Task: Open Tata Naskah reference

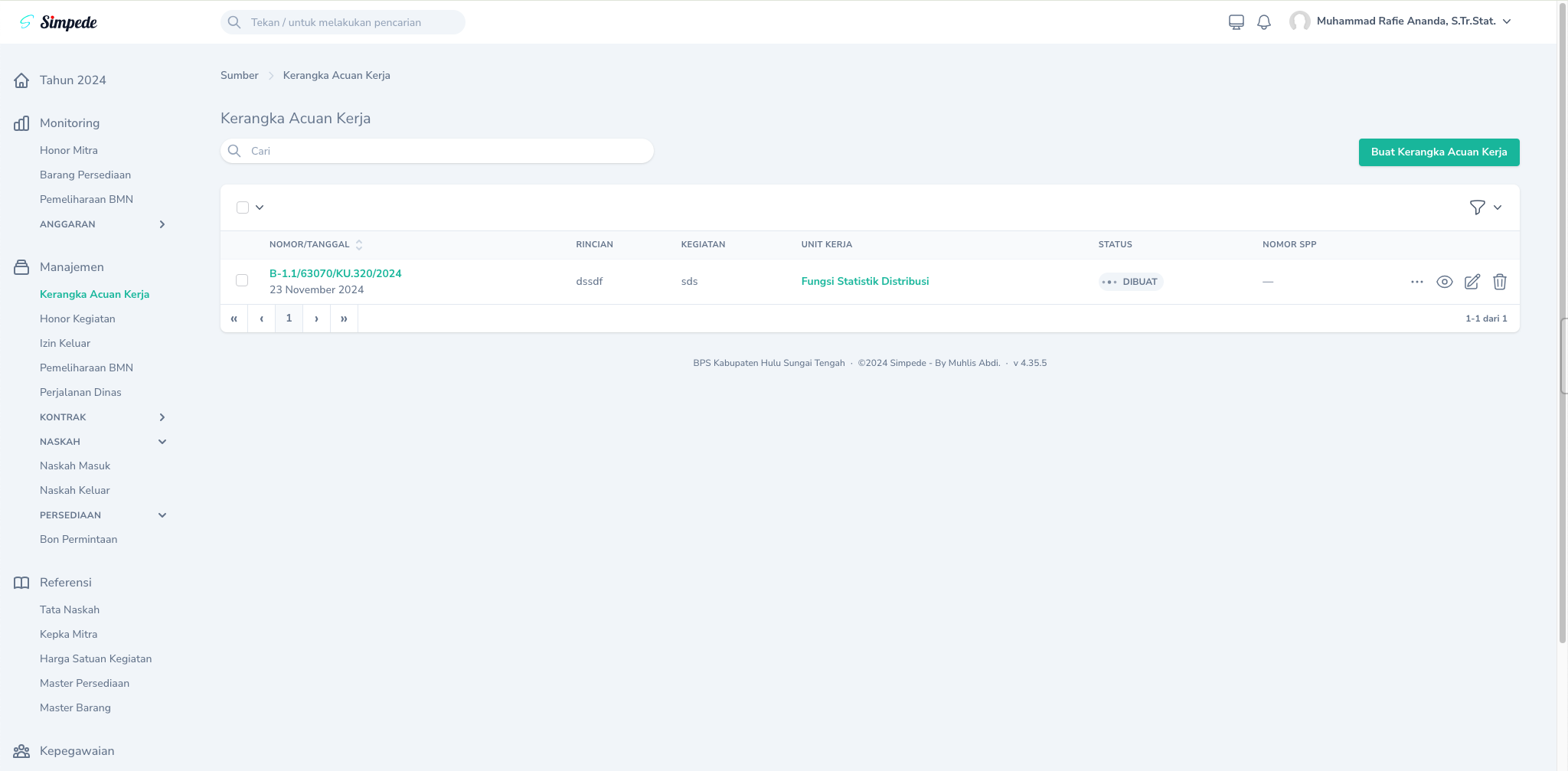Action: (70, 610)
